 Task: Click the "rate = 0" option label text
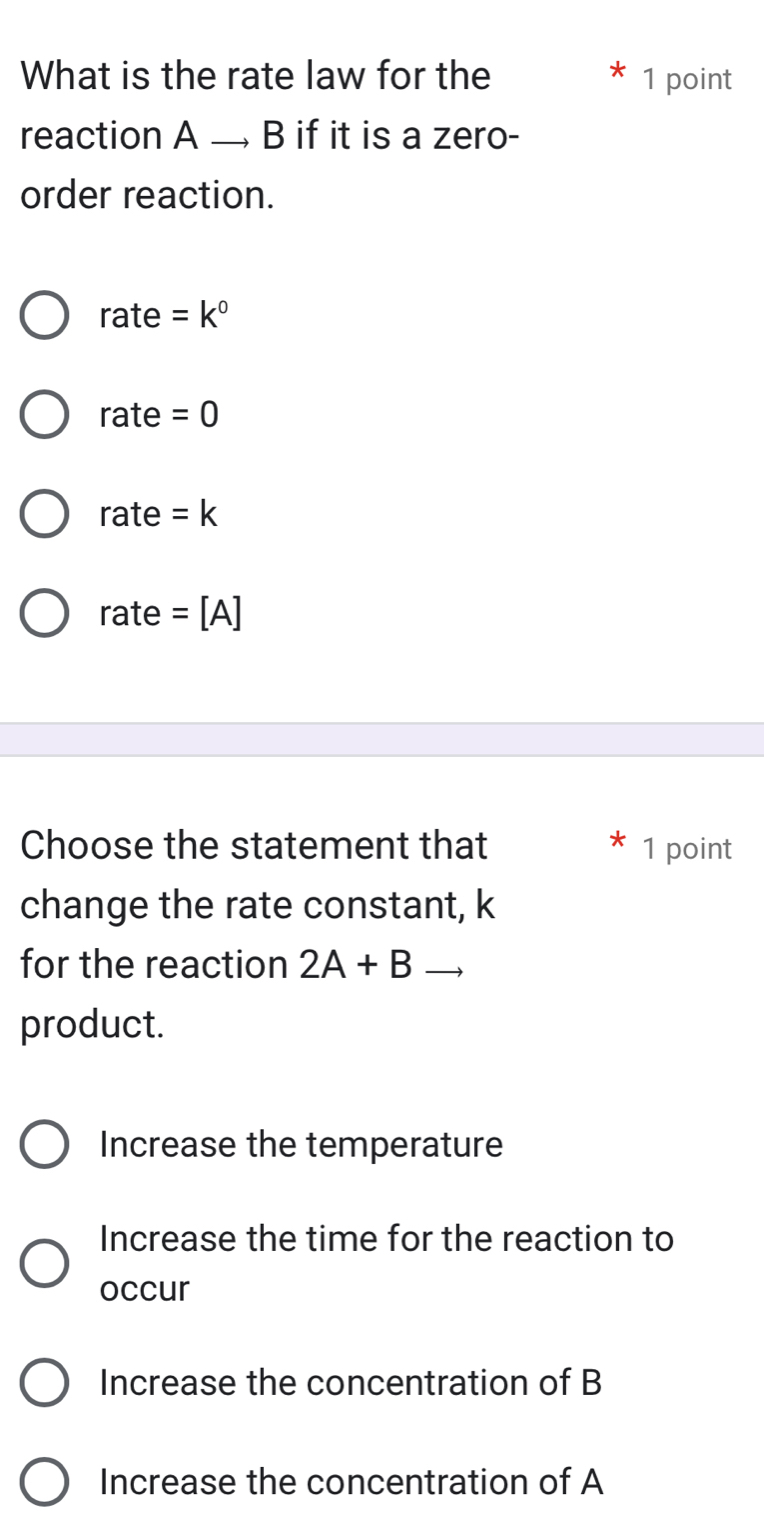159,414
